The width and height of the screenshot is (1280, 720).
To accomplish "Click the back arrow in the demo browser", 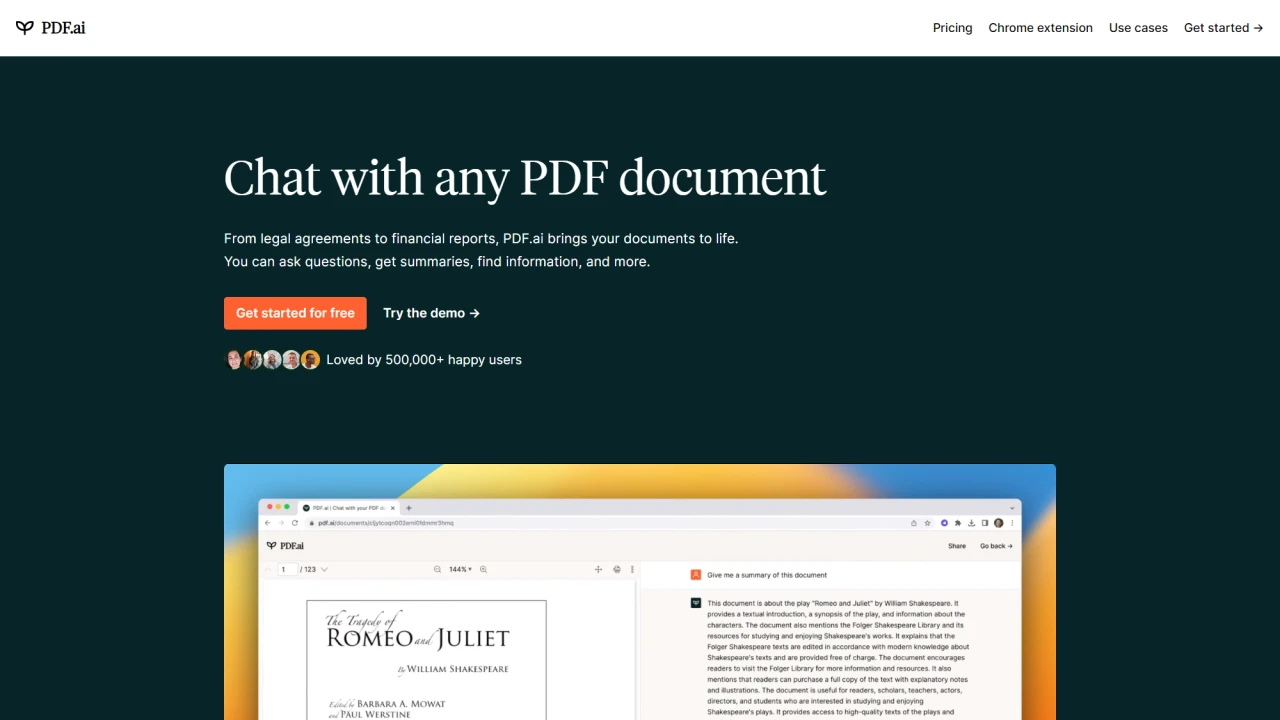I will (268, 523).
